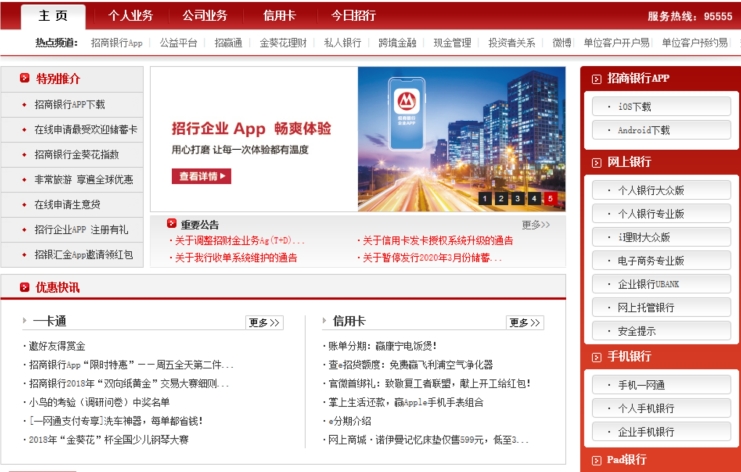Open 更多>> in 重要公告
The image size is (741, 472).
tap(536, 225)
